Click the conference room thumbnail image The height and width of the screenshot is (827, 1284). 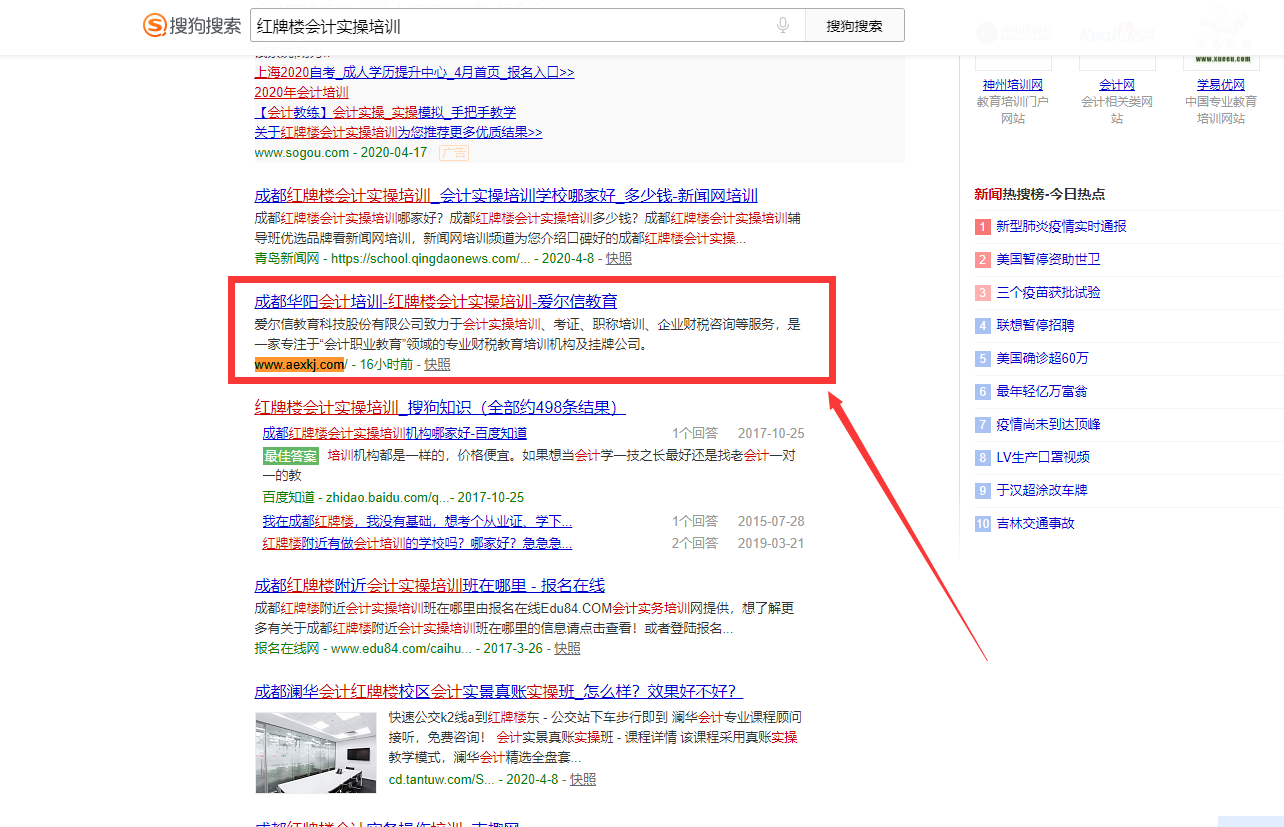tap(315, 752)
